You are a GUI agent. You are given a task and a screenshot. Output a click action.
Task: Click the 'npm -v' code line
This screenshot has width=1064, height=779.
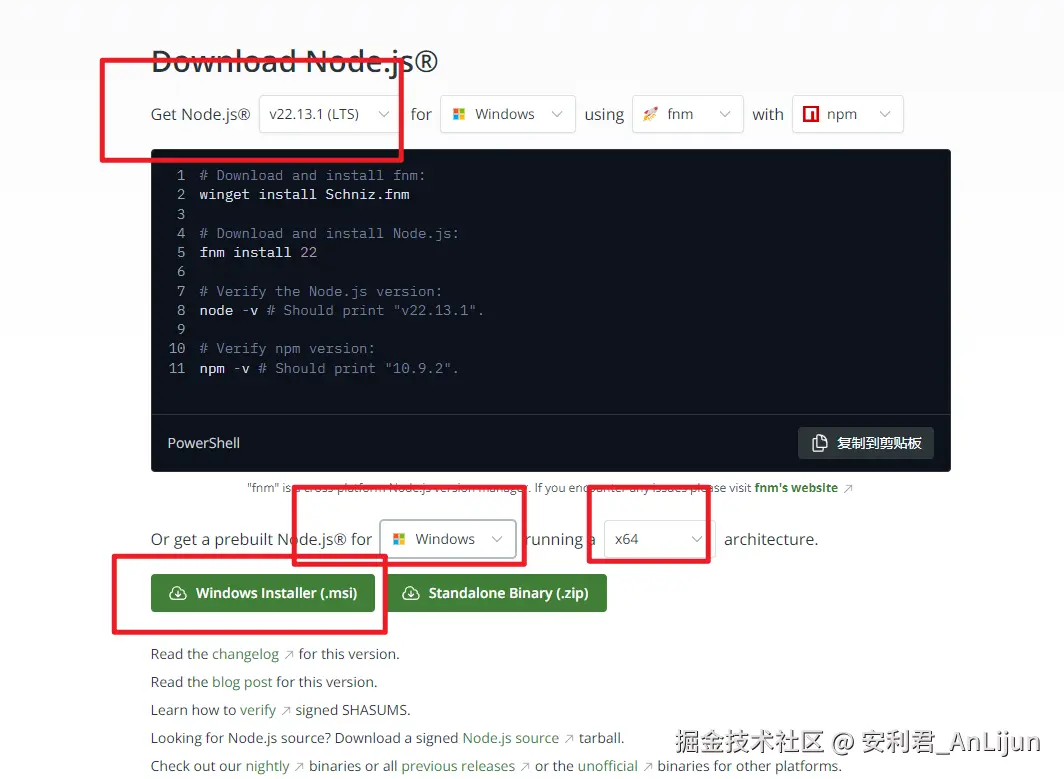[x=329, y=368]
